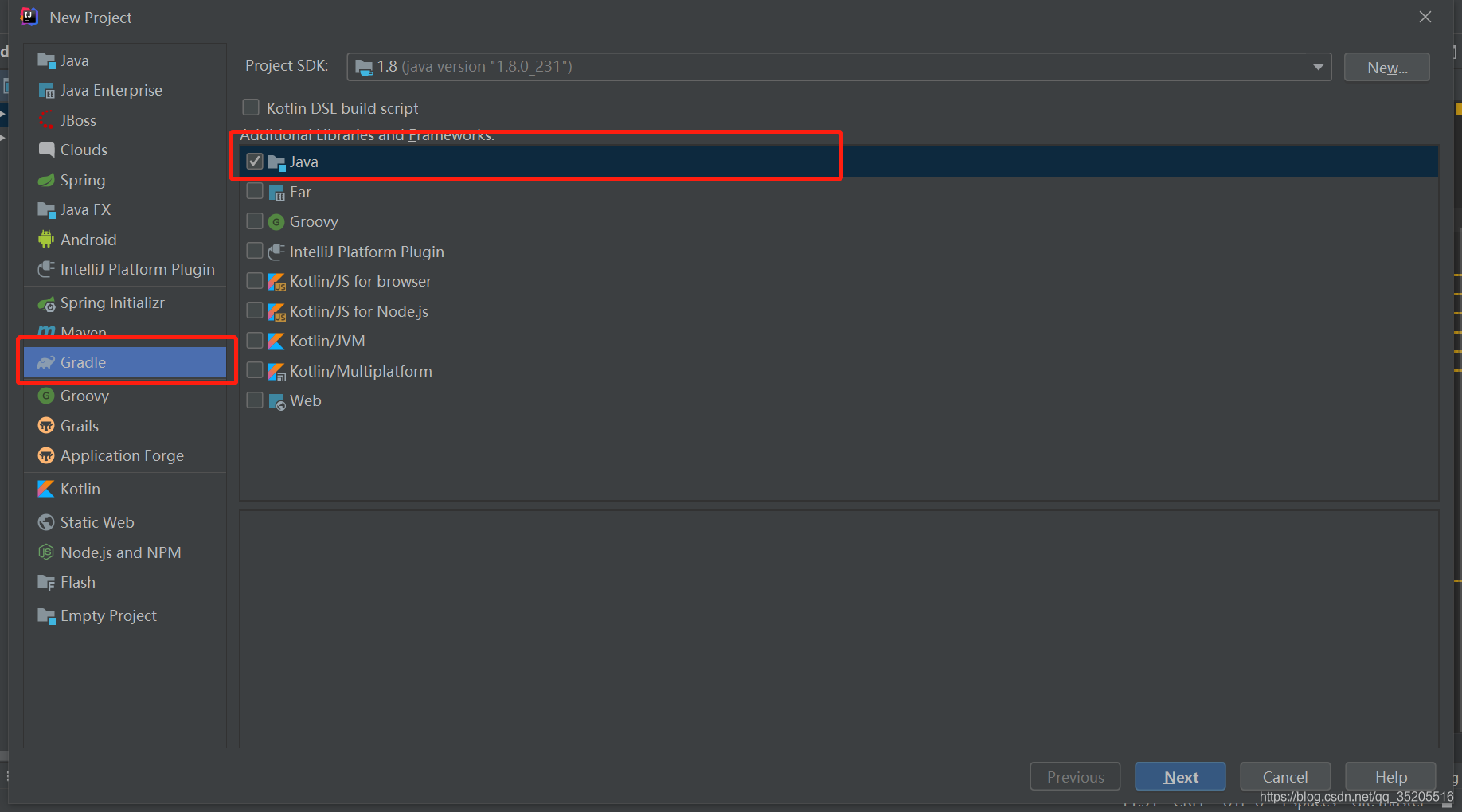Click the Java framework folder icon

[x=276, y=162]
